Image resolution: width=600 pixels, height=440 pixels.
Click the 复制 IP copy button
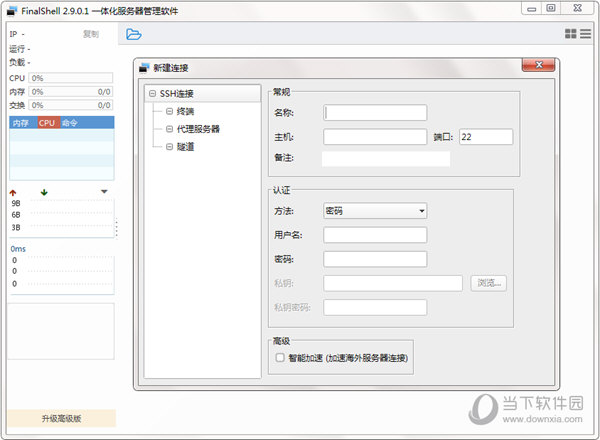91,34
